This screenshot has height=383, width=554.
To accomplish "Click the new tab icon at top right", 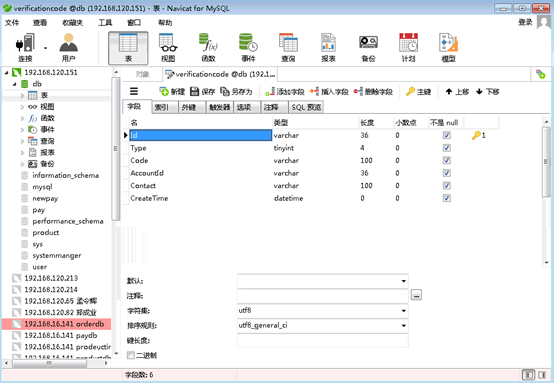I will pos(540,74).
